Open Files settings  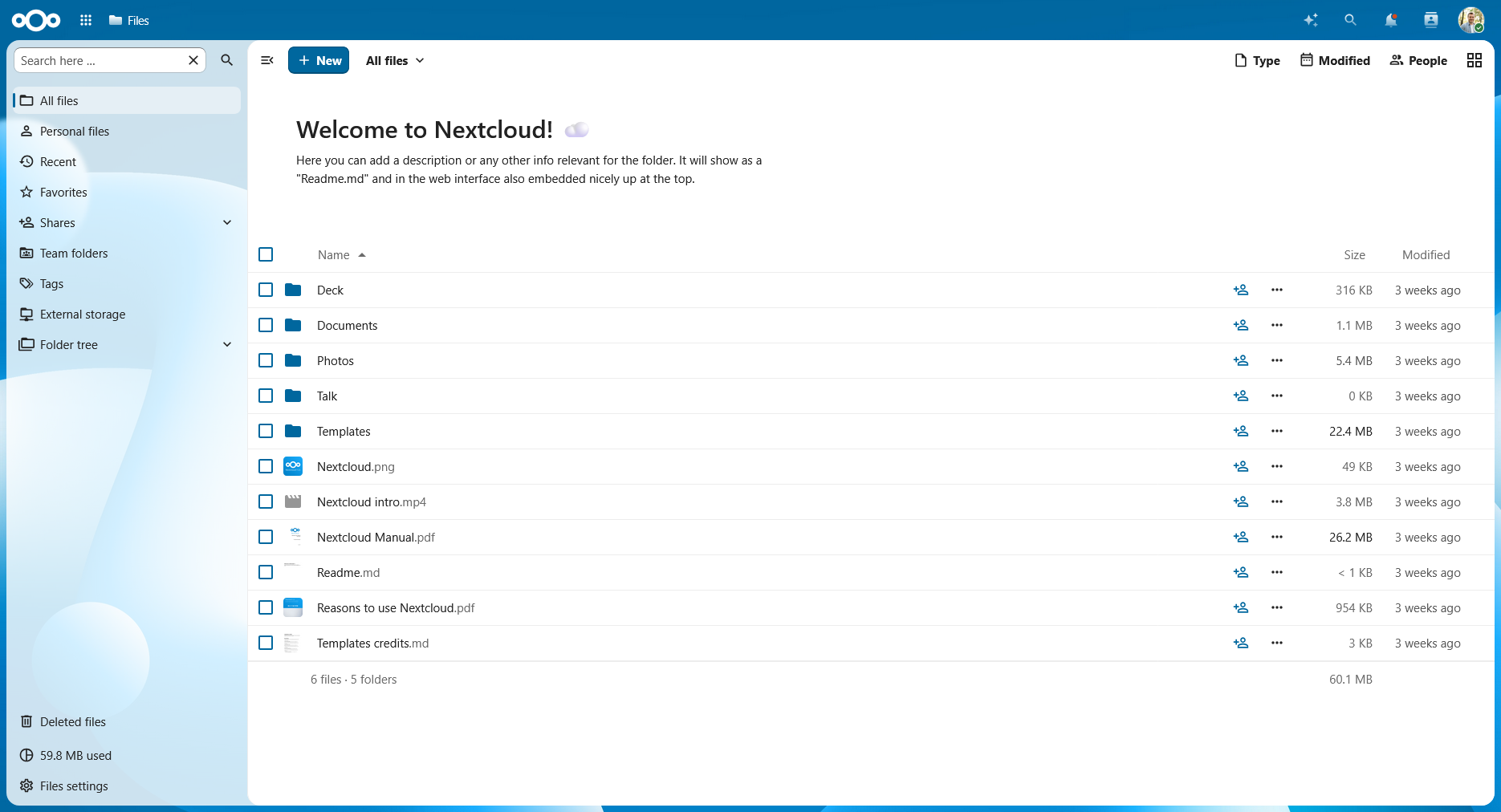tap(127, 786)
